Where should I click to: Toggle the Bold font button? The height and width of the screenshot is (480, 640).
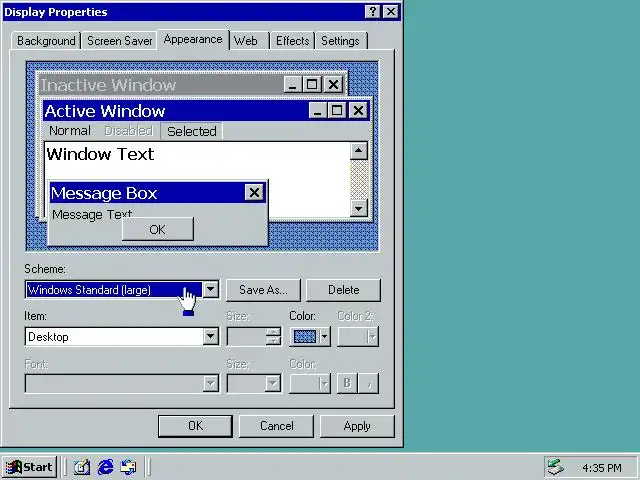(x=347, y=383)
